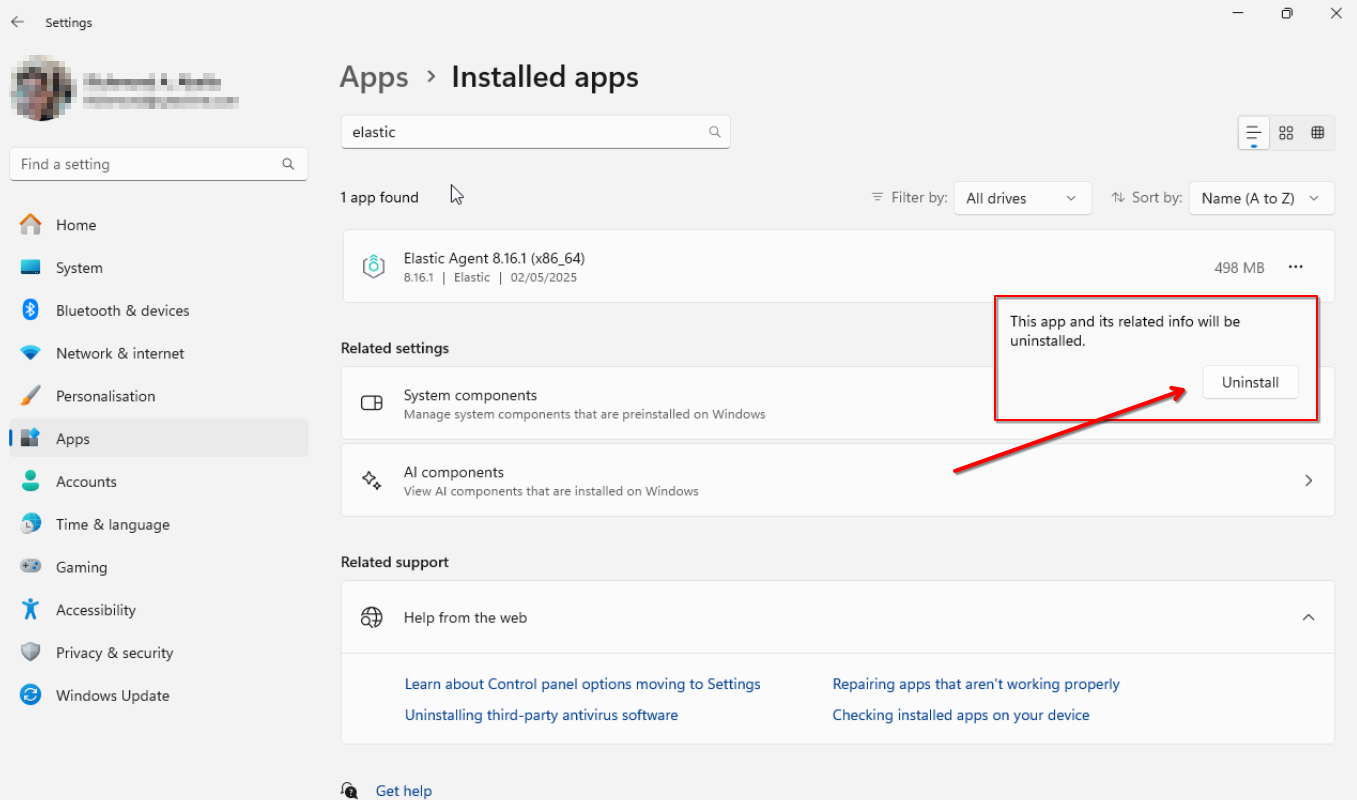Image resolution: width=1357 pixels, height=800 pixels.
Task: Collapse the Help from the web section
Action: pyautogui.click(x=1308, y=618)
